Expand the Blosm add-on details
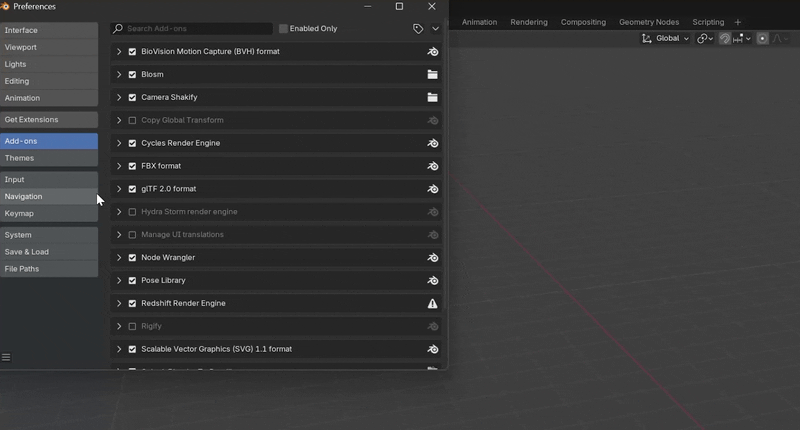This screenshot has width=800, height=430. 119,74
